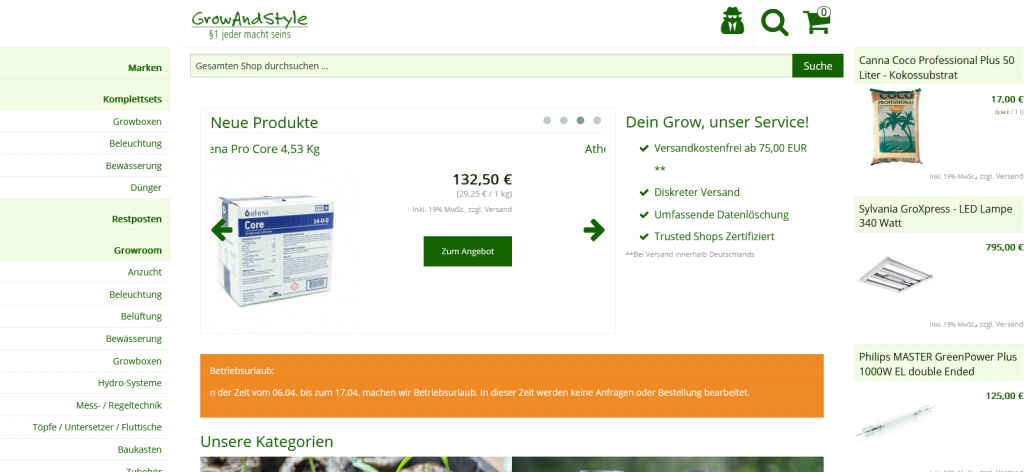Select the second carousel dot indicator
This screenshot has width=1024, height=472.
point(564,120)
